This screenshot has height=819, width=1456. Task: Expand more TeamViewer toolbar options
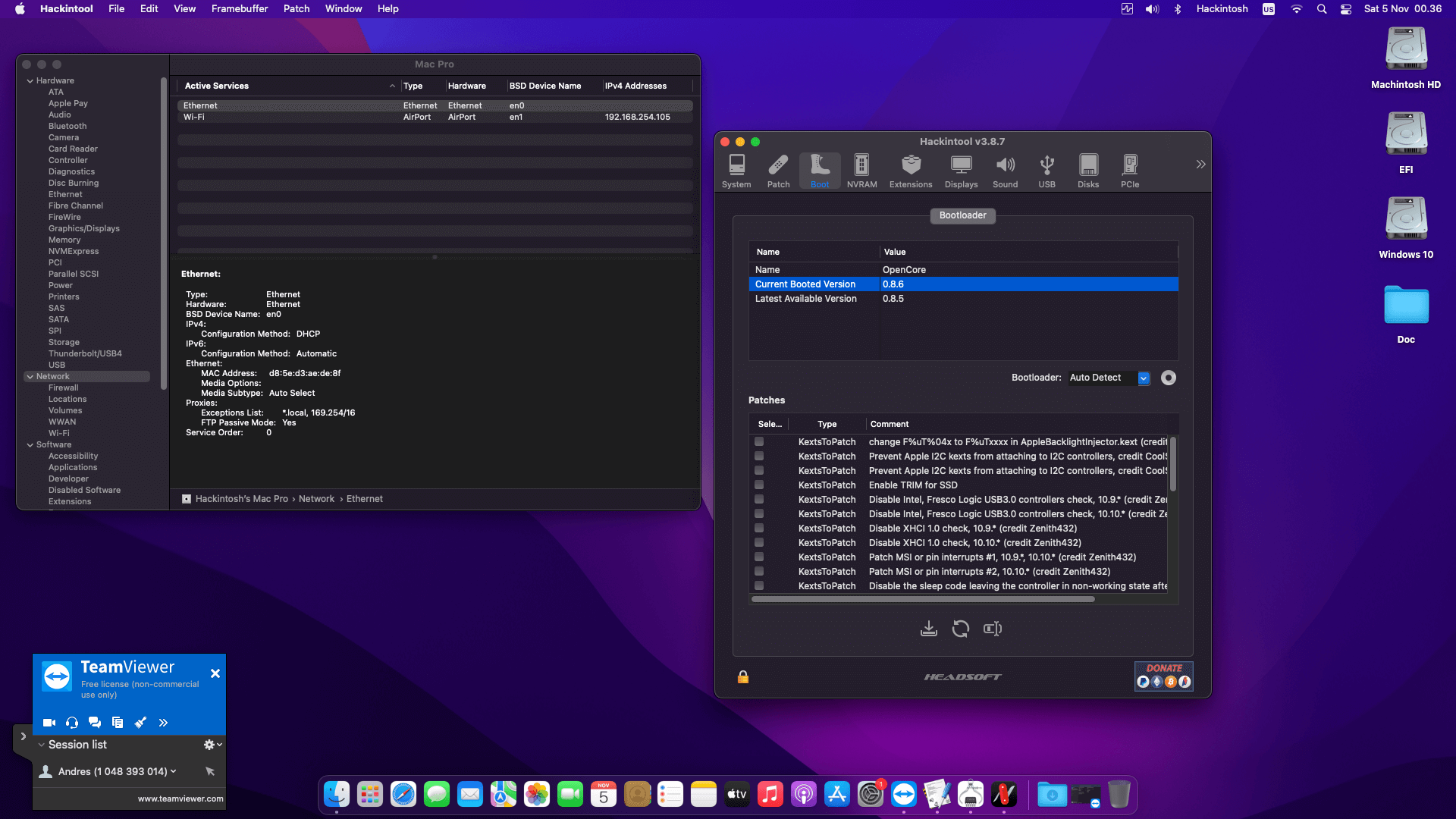point(163,723)
